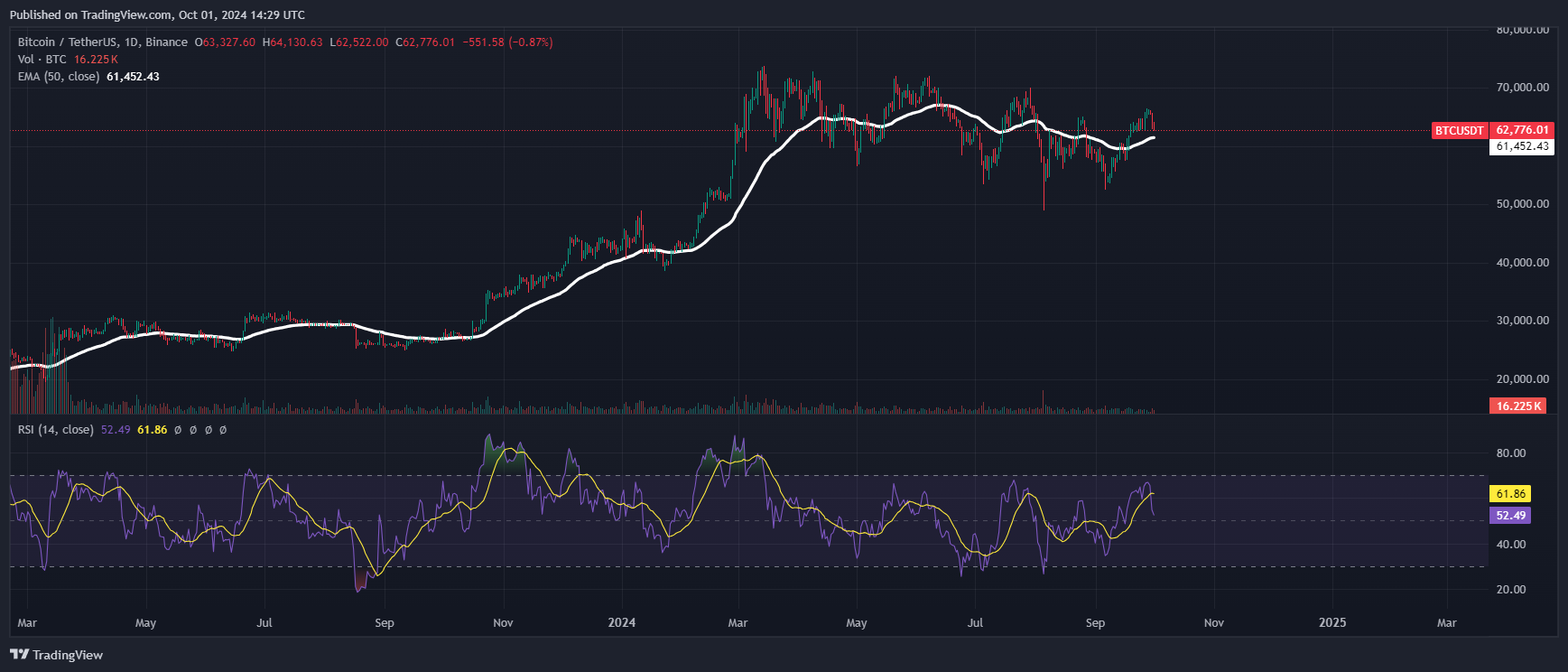Viewport: 1568px width, 672px height.
Task: Click the 40.00 RSI-axis label
Action: pos(1511,545)
